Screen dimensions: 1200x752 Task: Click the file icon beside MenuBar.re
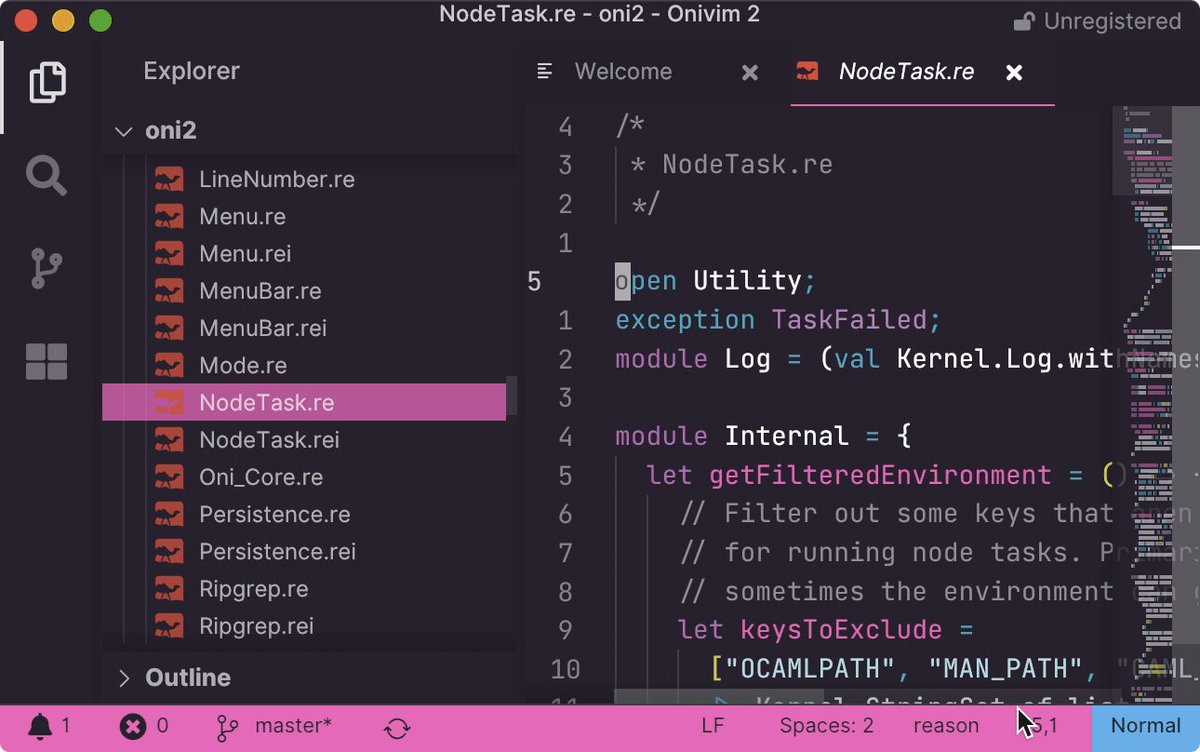169,291
